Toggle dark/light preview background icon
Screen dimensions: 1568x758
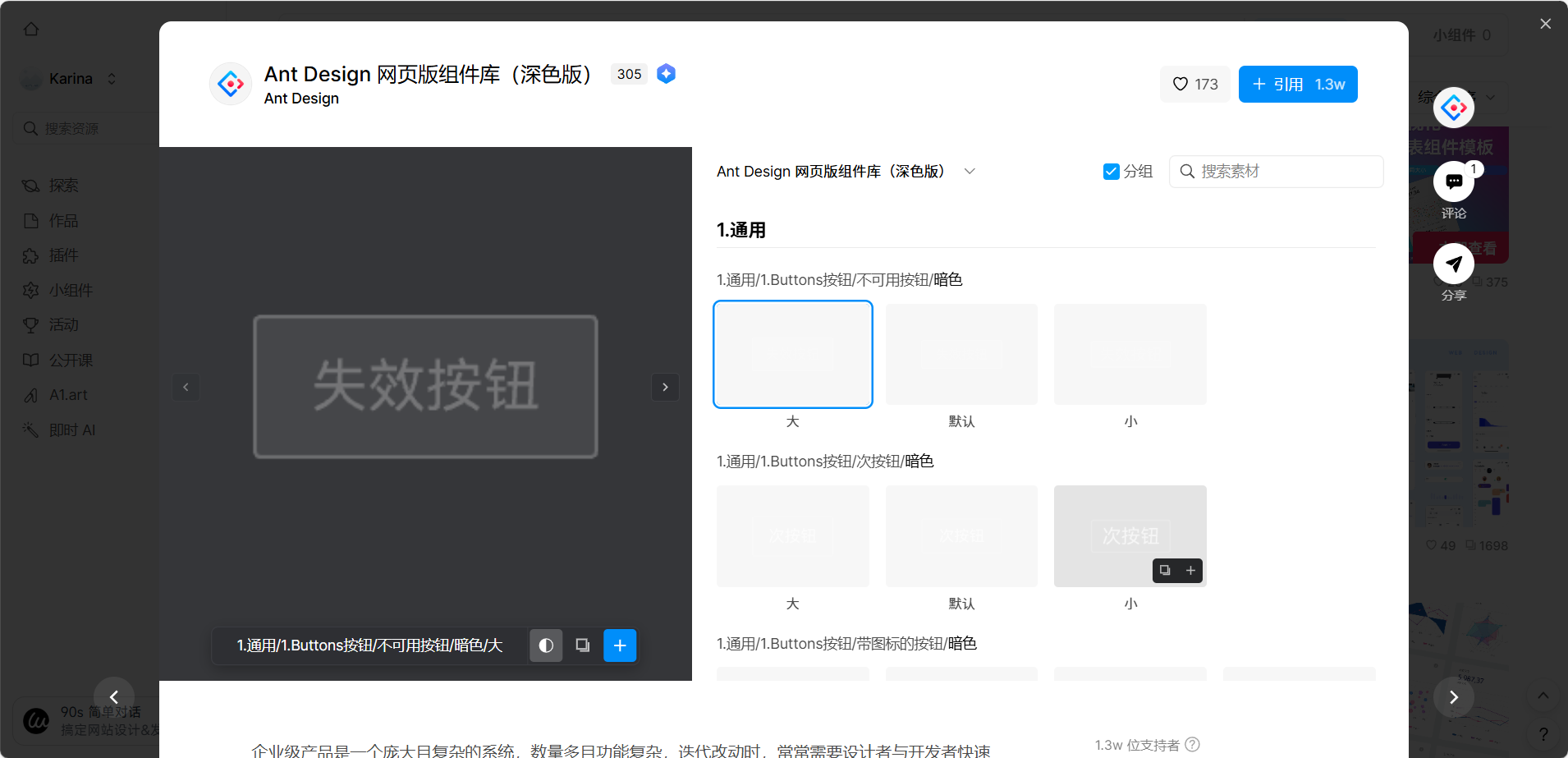546,645
